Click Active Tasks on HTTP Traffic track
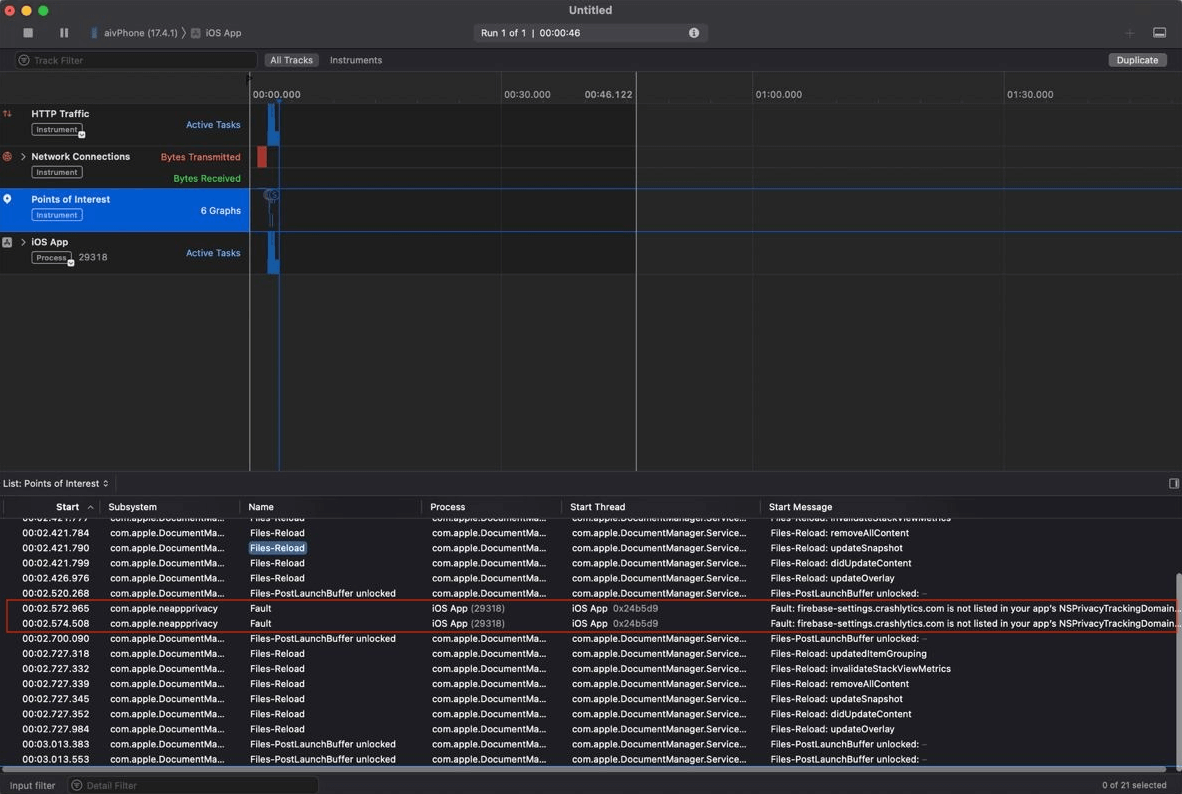This screenshot has height=794, width=1182. (x=213, y=124)
